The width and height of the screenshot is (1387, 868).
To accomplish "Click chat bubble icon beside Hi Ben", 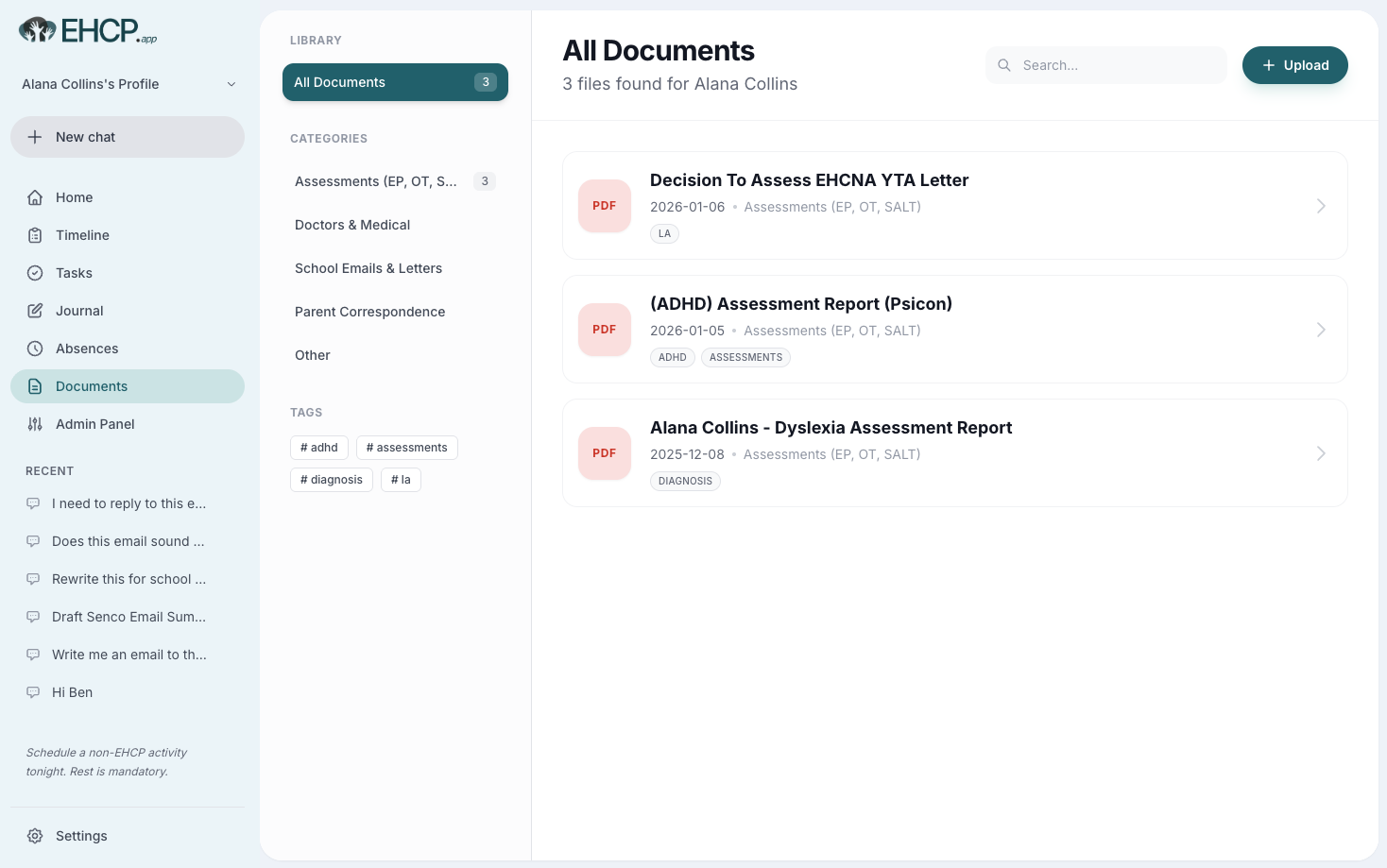I will click(x=33, y=692).
